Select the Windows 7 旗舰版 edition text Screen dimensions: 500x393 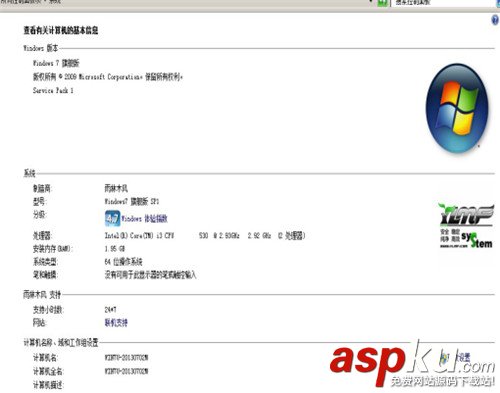(x=56, y=63)
